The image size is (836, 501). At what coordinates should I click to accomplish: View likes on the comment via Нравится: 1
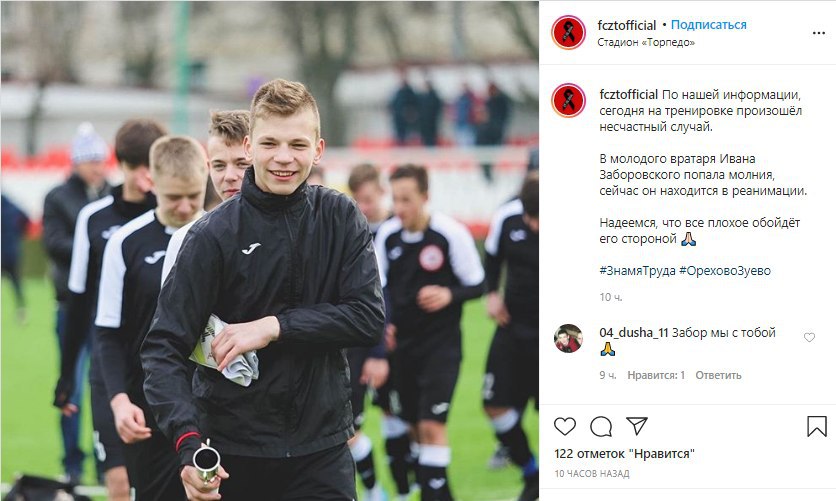point(656,375)
